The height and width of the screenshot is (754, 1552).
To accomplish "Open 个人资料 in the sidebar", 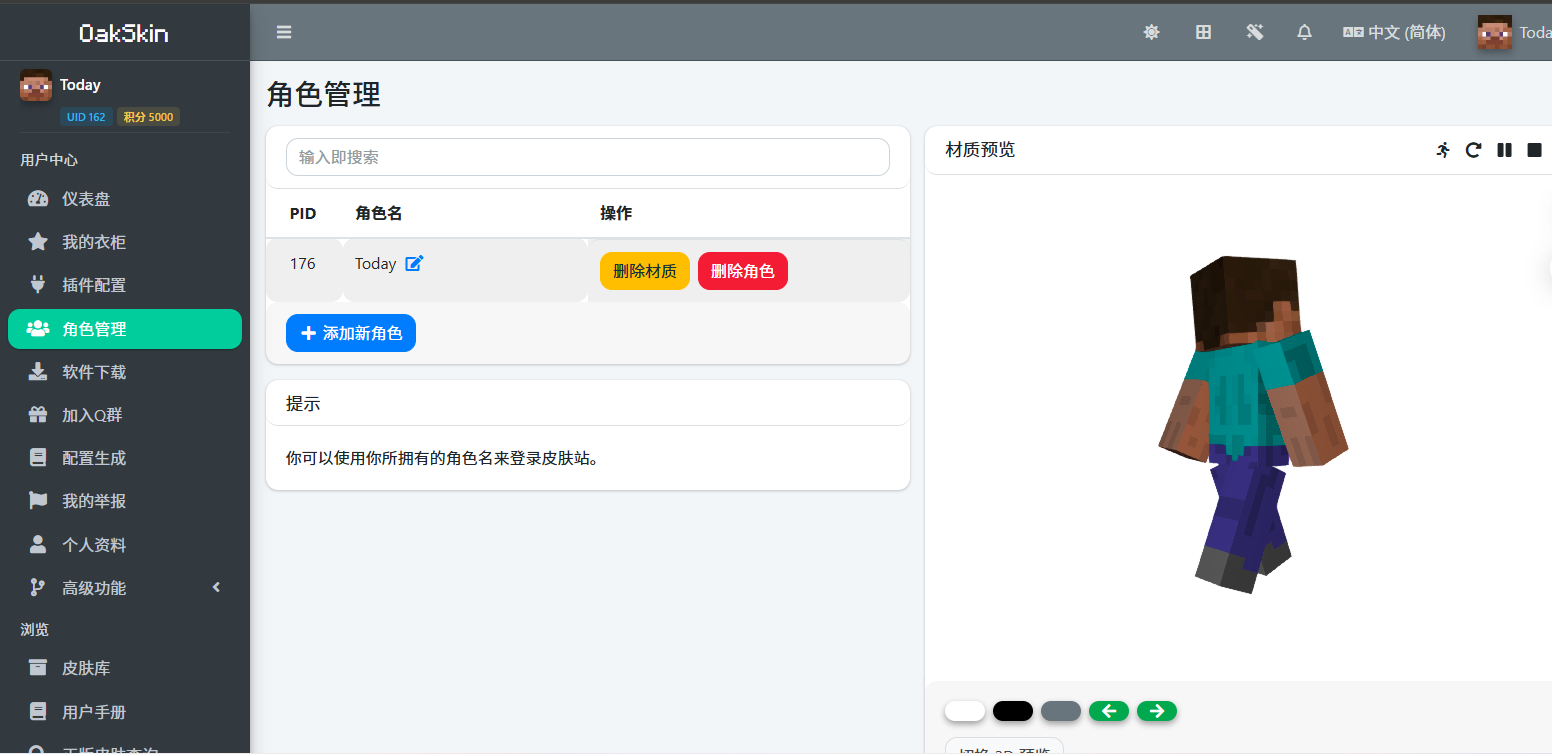I will point(125,545).
